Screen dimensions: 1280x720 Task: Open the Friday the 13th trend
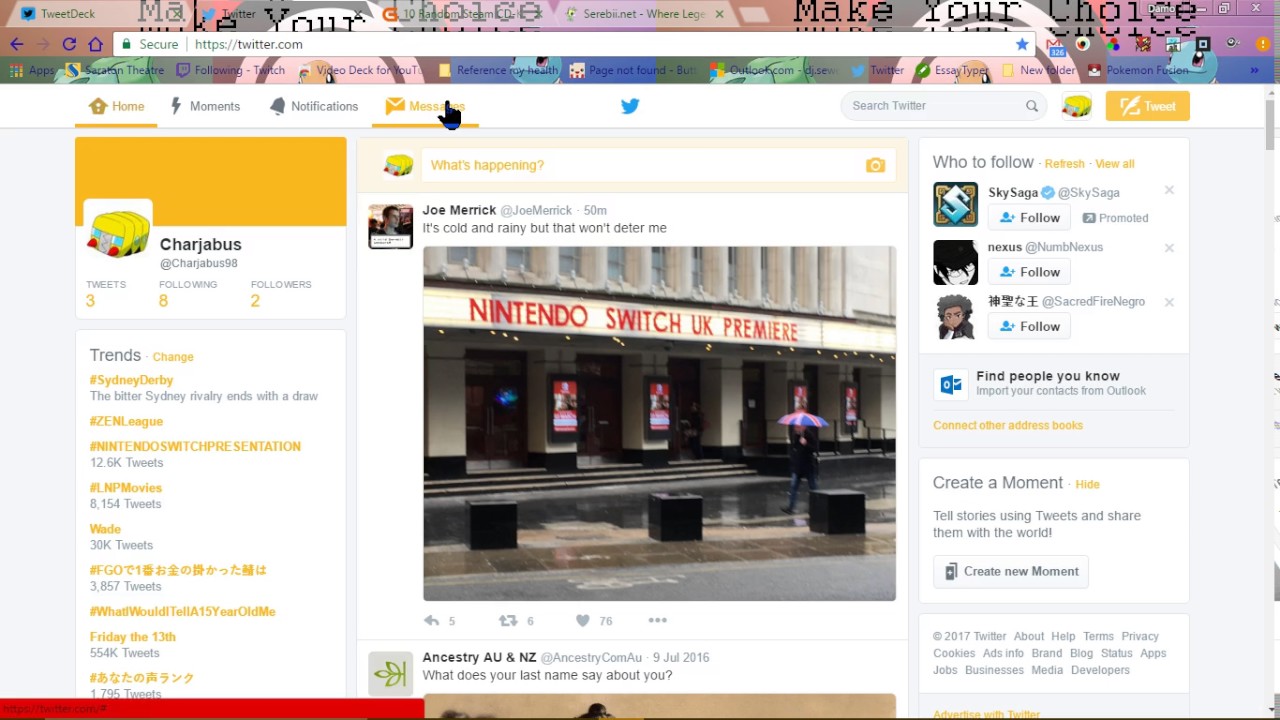pos(132,636)
